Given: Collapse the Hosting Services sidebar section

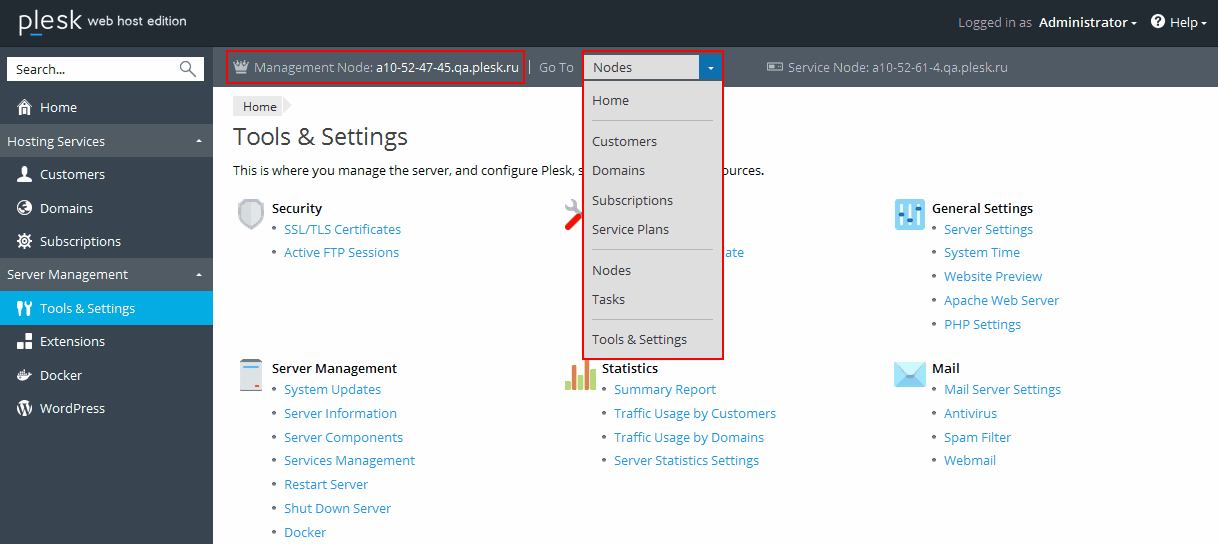Looking at the screenshot, I should (198, 142).
